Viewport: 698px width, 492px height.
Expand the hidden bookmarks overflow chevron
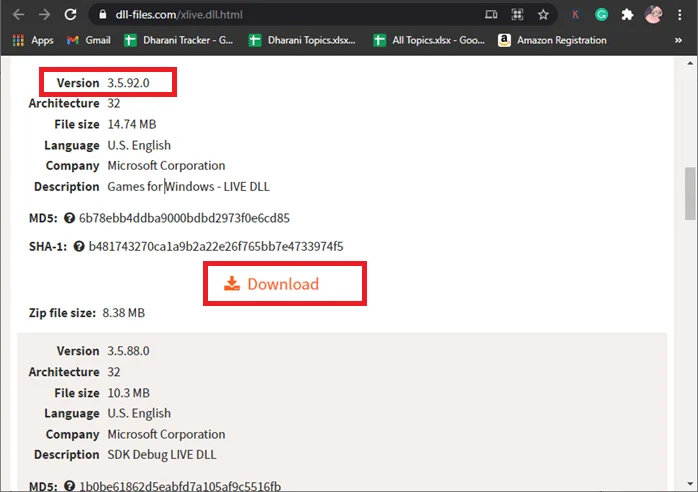pyautogui.click(x=678, y=41)
